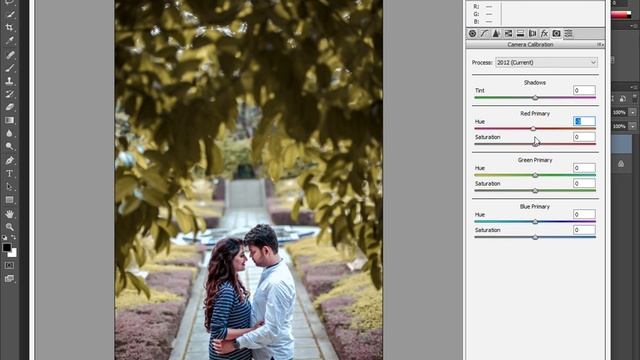The height and width of the screenshot is (360, 640).
Task: Select the Eraser tool
Action: [10, 107]
